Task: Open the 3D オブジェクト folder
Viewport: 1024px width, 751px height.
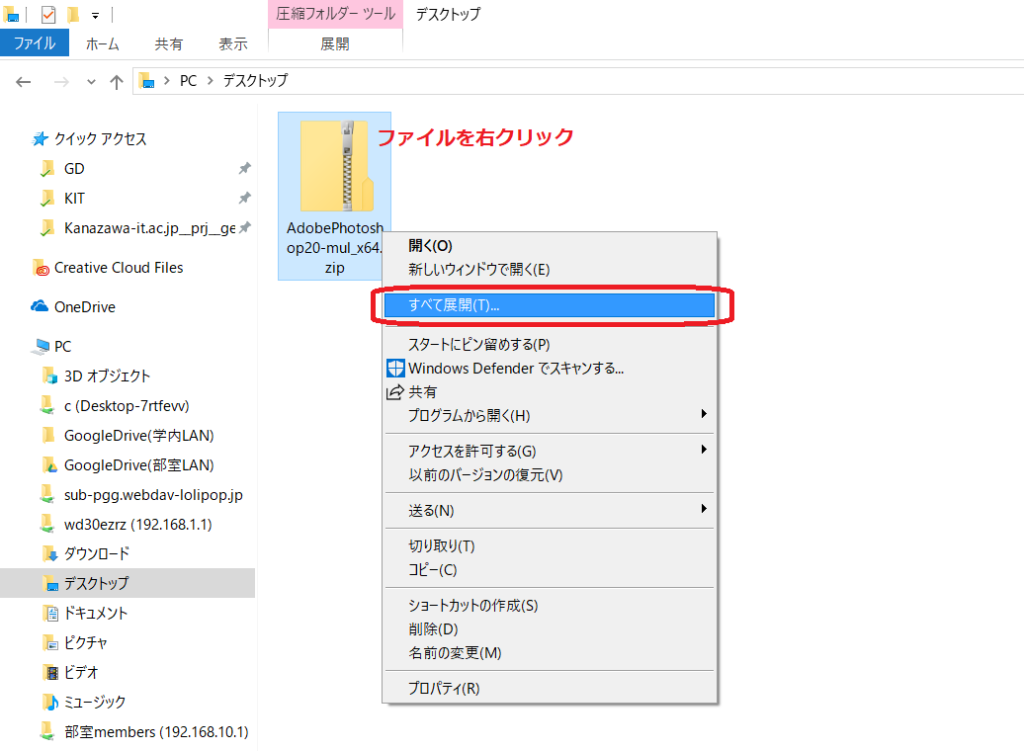Action: [x=106, y=376]
